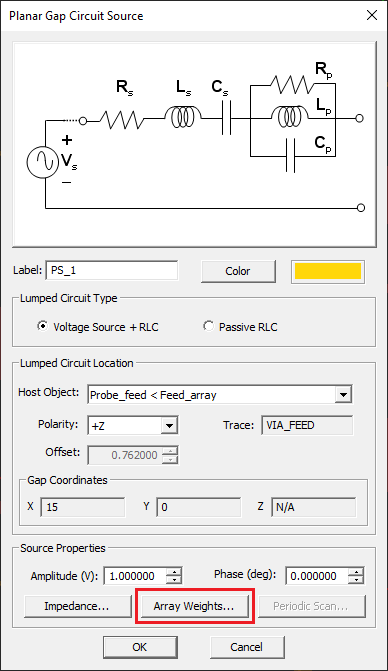Viewport: 388px width, 671px height.
Task: Cancel the Planar Gap Circuit Source dialog
Action: 247,647
